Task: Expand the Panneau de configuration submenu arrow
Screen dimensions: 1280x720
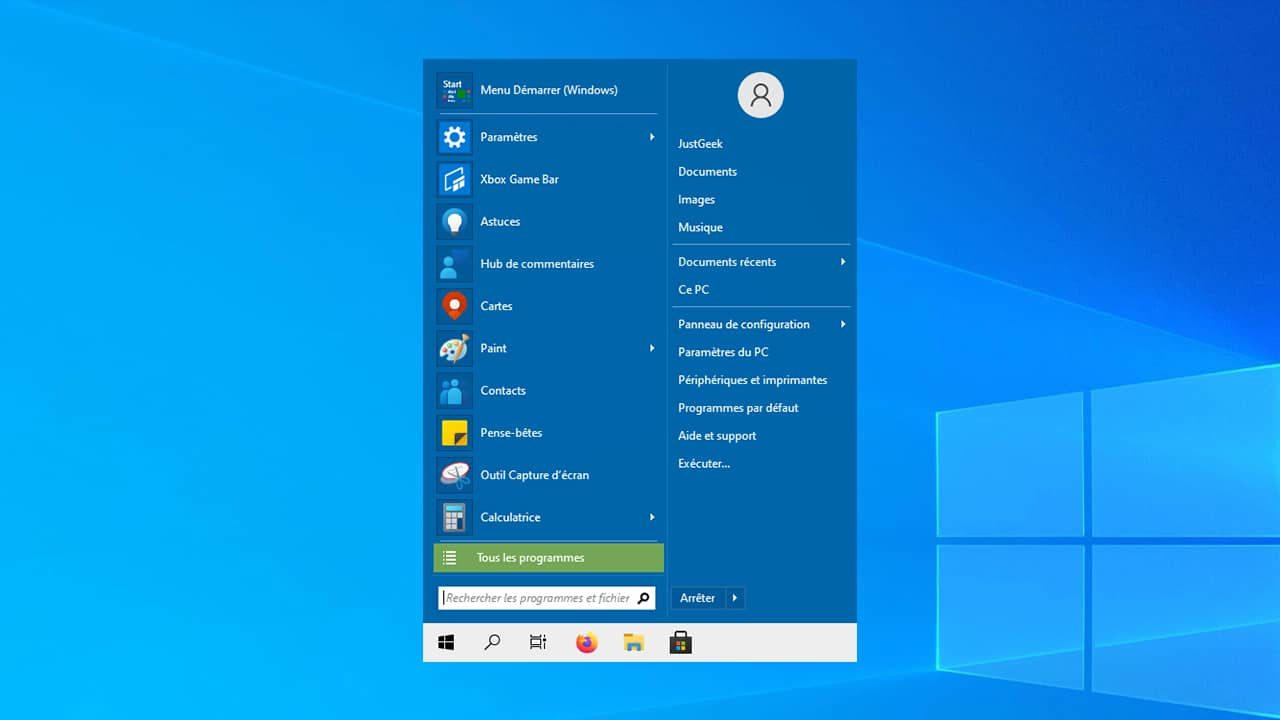Action: click(843, 324)
